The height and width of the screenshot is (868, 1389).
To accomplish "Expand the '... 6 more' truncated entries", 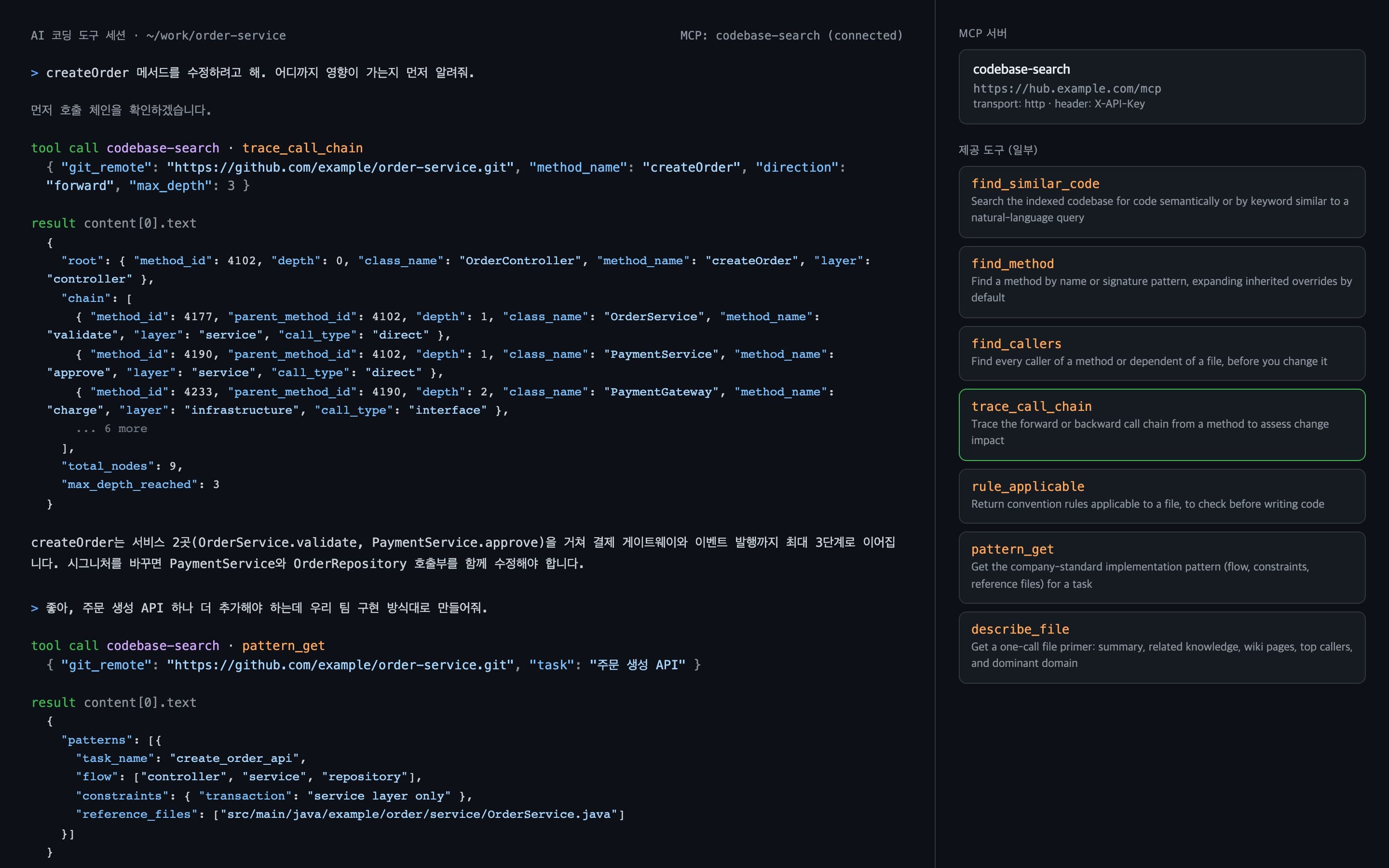I will [x=111, y=429].
